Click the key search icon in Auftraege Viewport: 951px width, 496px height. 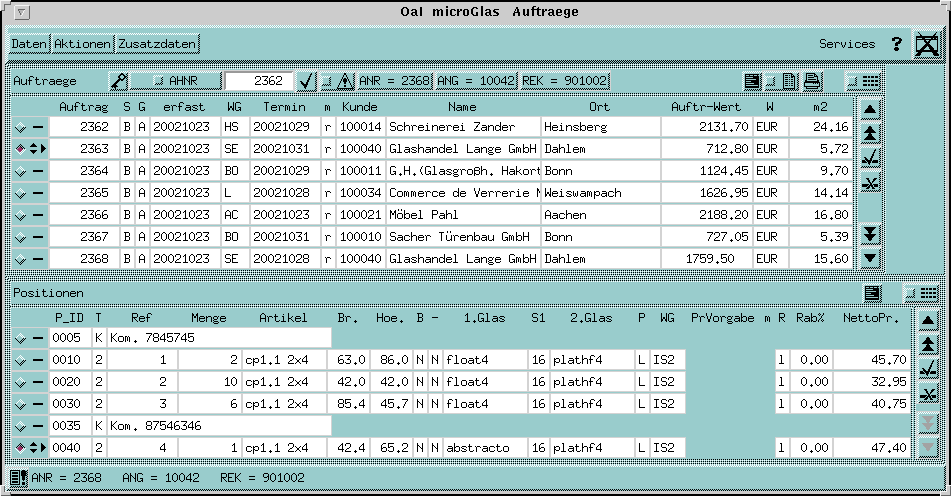coord(119,81)
